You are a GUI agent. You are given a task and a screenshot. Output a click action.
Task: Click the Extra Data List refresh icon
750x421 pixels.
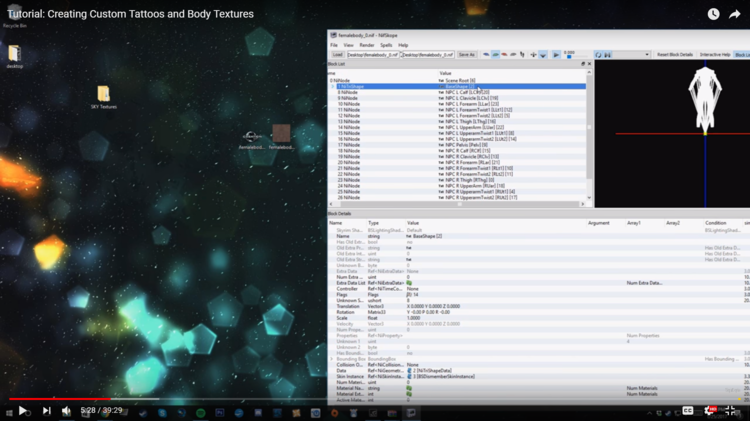tap(409, 283)
